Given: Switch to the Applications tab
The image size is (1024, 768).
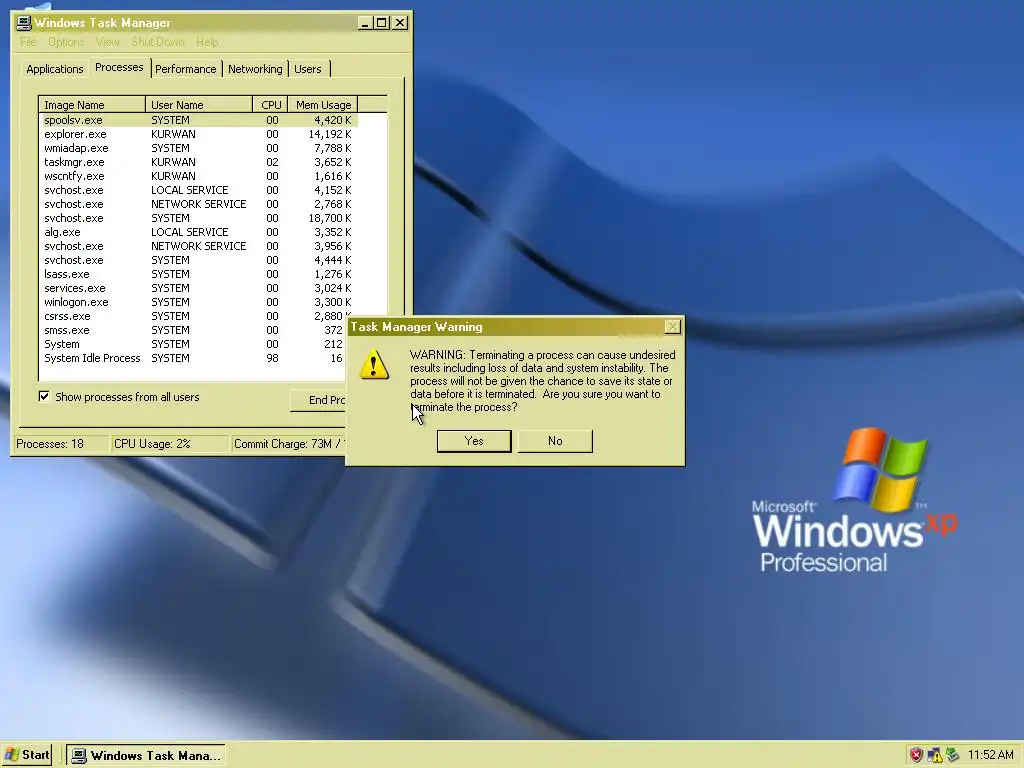Looking at the screenshot, I should [x=55, y=69].
